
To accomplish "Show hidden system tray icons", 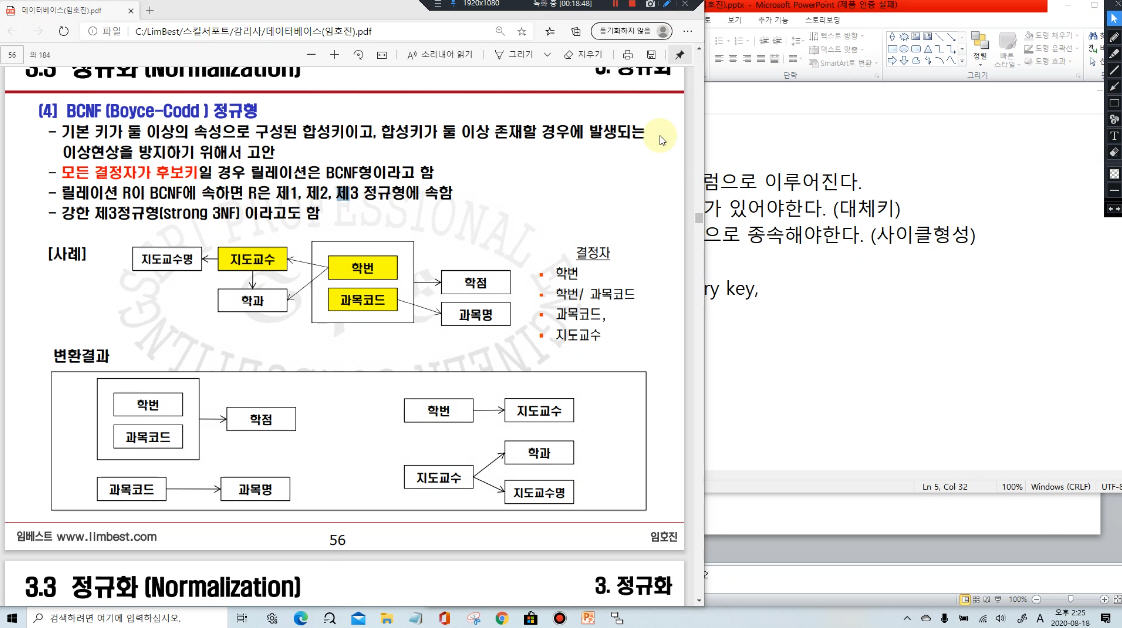I will [907, 618].
